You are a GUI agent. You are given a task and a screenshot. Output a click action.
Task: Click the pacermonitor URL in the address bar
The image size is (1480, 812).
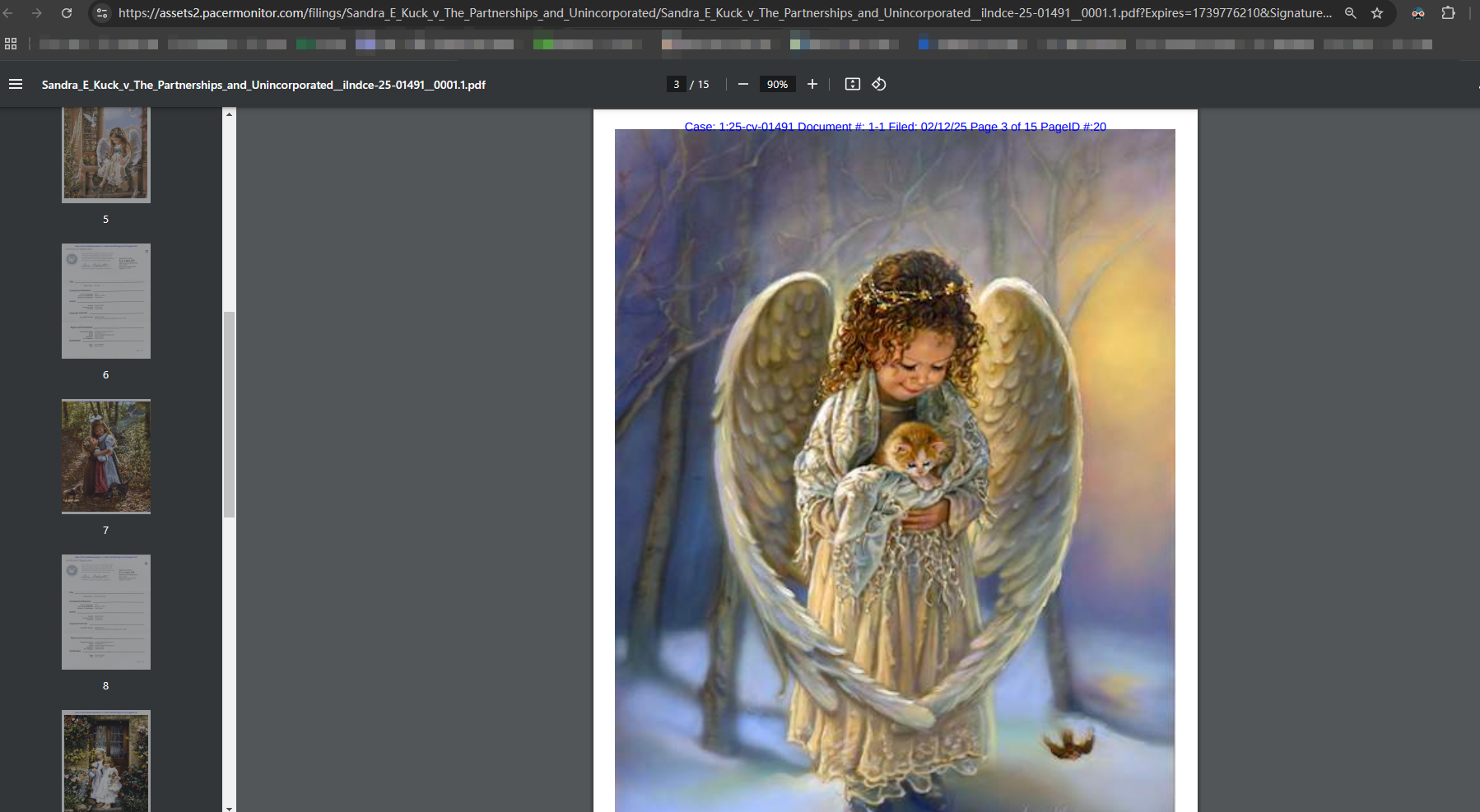click(x=724, y=13)
